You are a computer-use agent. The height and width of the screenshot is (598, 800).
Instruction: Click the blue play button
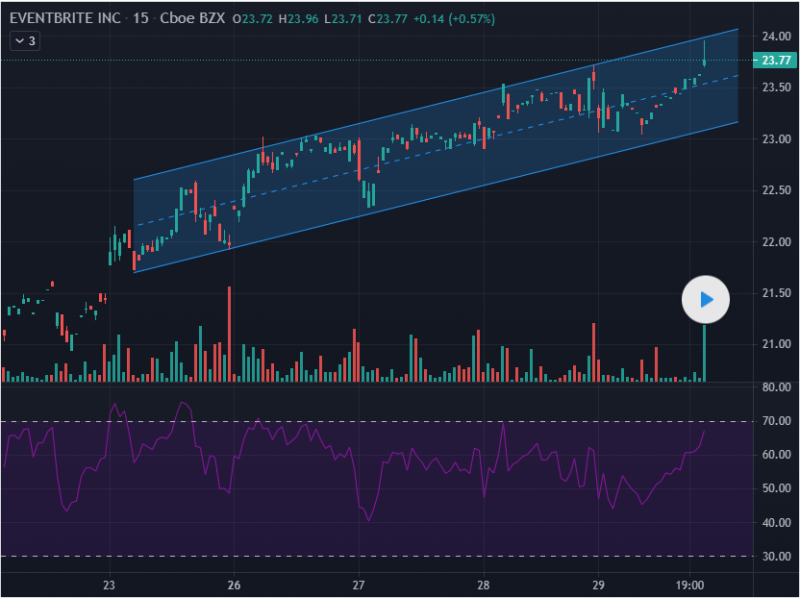click(x=706, y=299)
